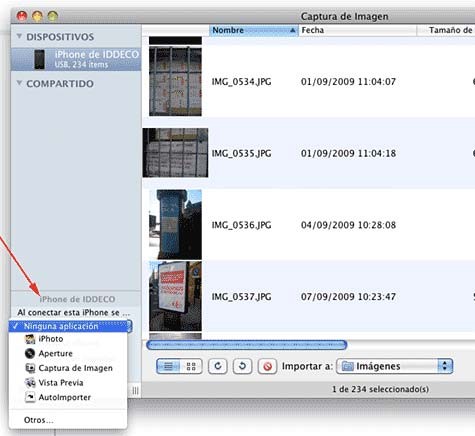The height and width of the screenshot is (436, 475).
Task: Select Vista Previa in the popup list
Action: coord(68,383)
